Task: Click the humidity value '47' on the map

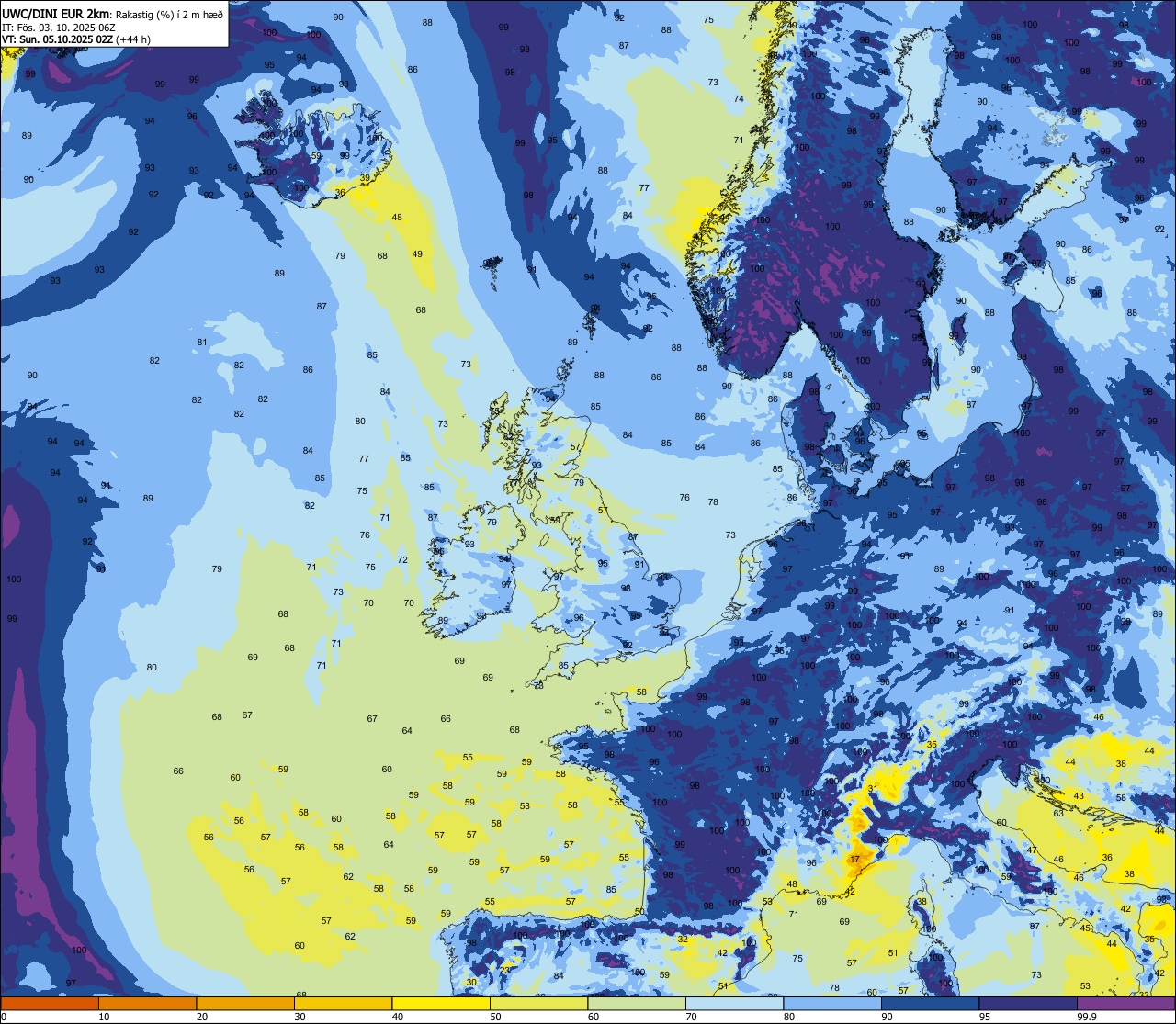Action: click(1032, 850)
